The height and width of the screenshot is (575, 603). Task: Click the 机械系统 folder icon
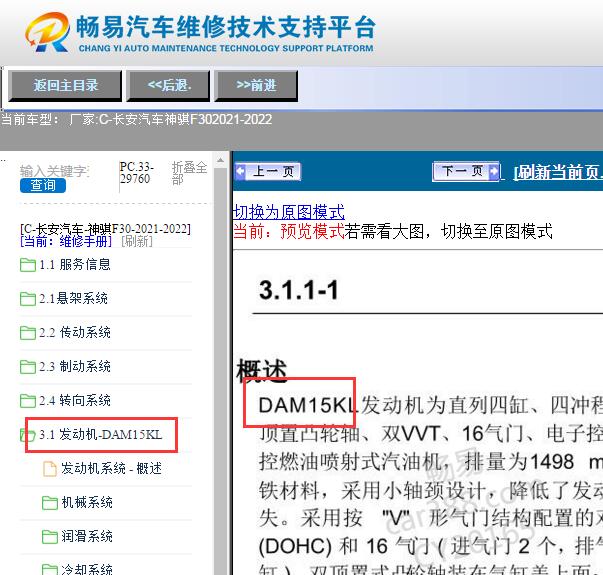click(x=50, y=502)
